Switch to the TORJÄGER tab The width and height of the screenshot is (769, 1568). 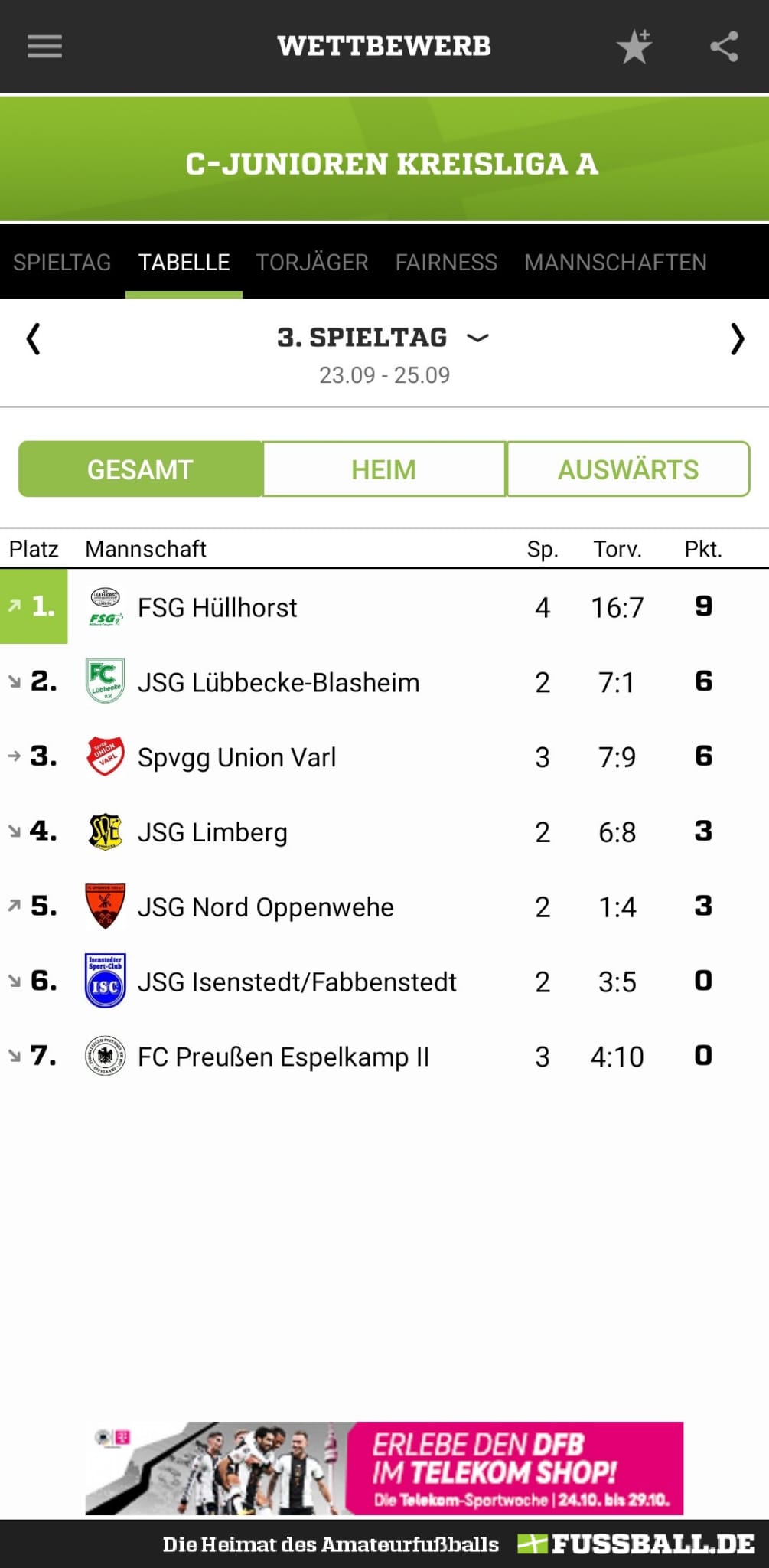(312, 263)
